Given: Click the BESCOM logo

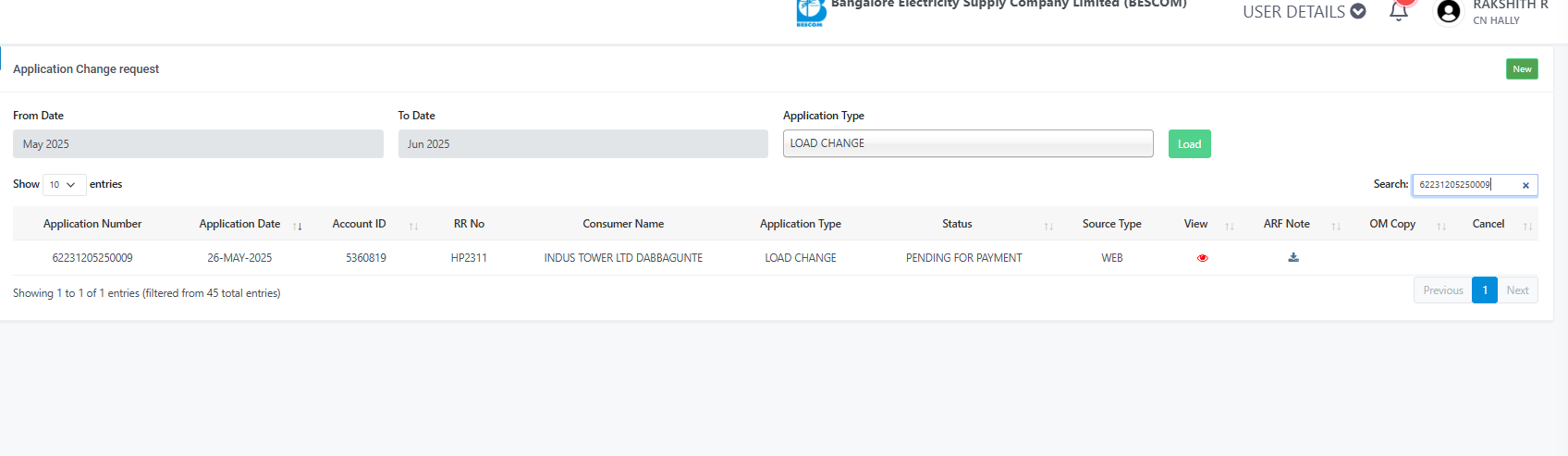Looking at the screenshot, I should (x=811, y=12).
